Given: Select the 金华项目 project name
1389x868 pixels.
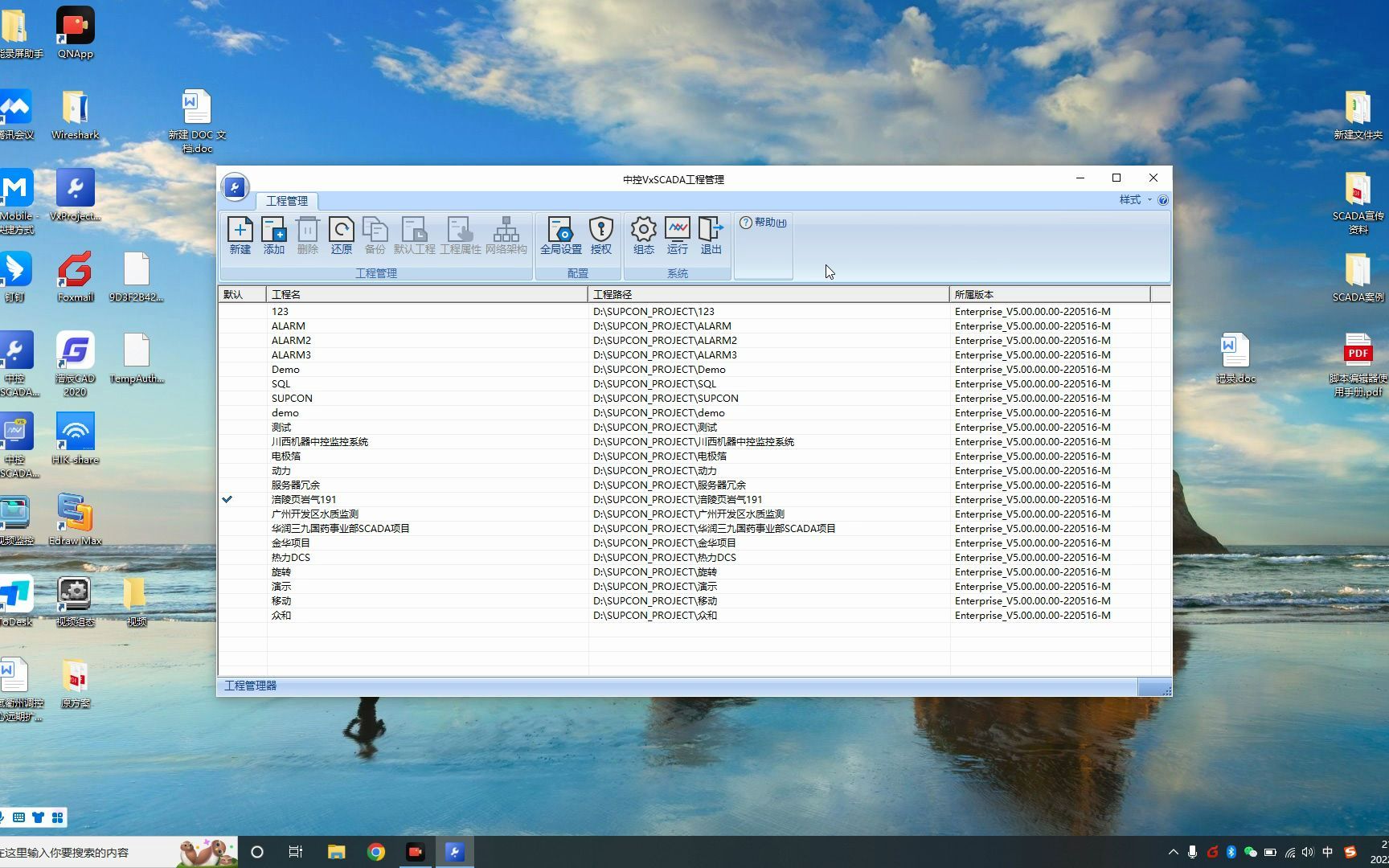Looking at the screenshot, I should (x=291, y=542).
